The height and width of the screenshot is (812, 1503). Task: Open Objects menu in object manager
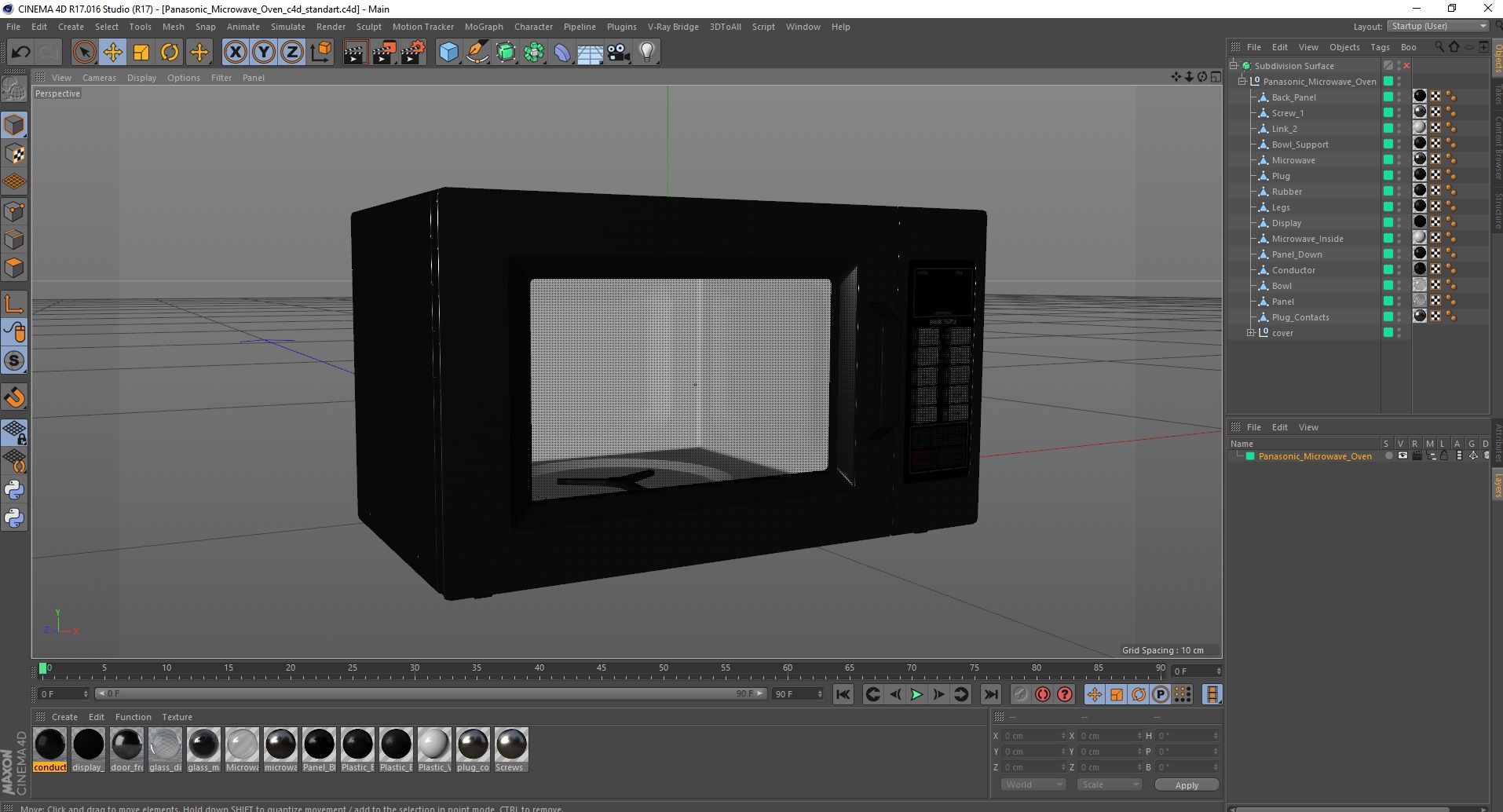(x=1344, y=47)
